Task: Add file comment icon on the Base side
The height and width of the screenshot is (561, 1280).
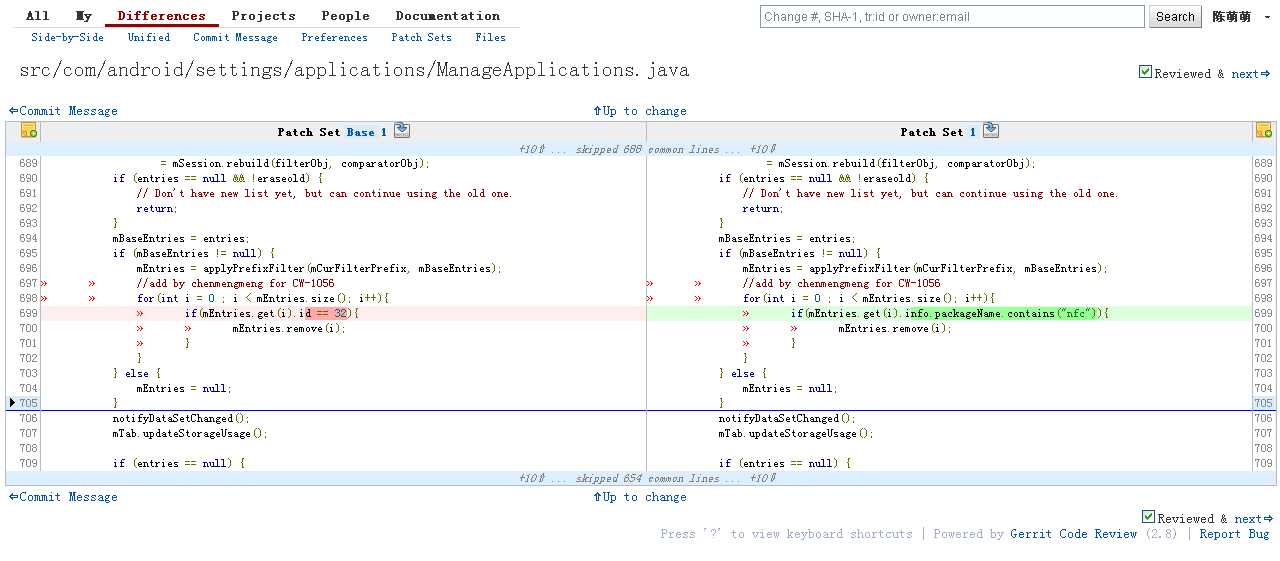Action: 28,131
